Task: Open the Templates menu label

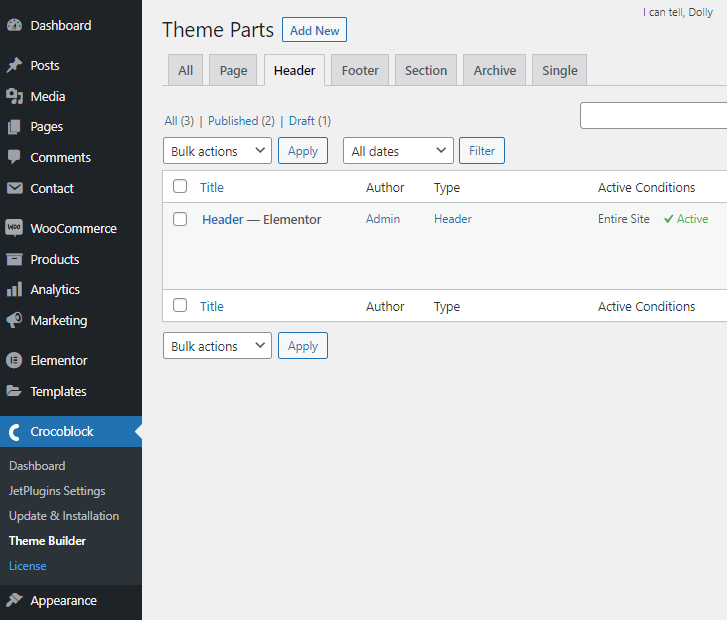Action: tap(58, 391)
